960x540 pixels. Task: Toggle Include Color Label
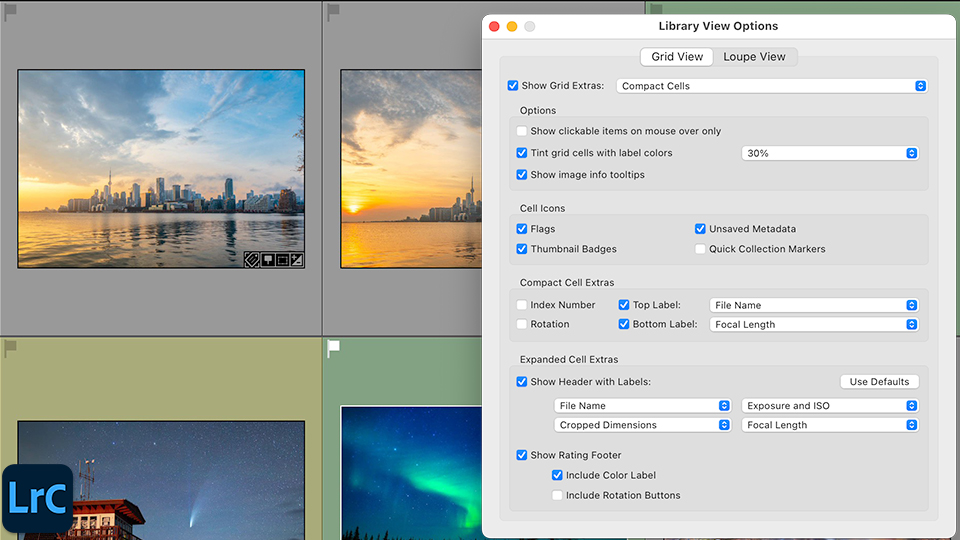pyautogui.click(x=557, y=475)
